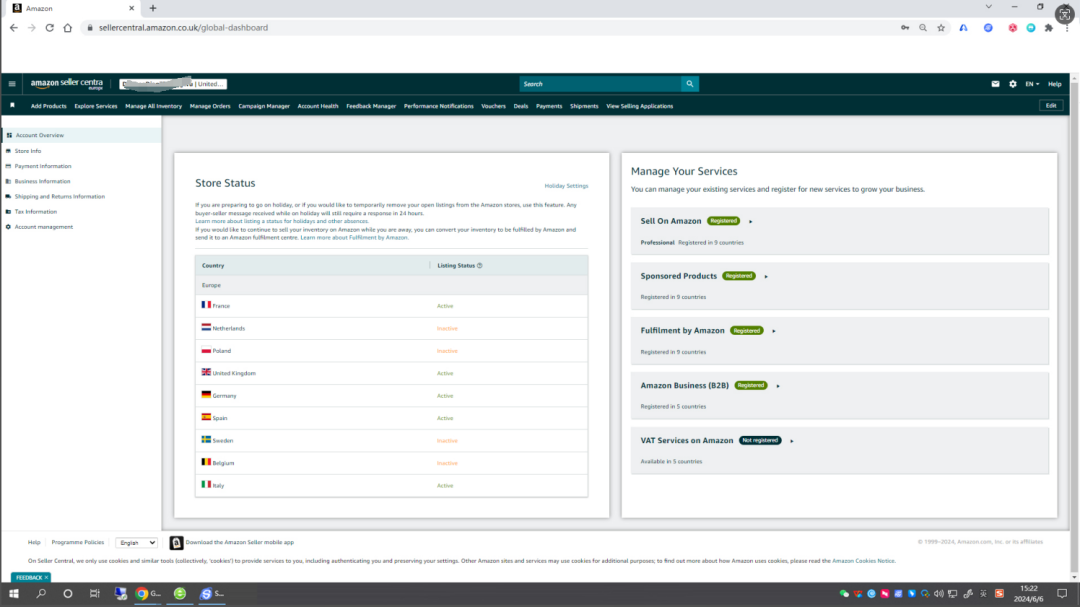Open Holiday Settings link

[x=566, y=186]
